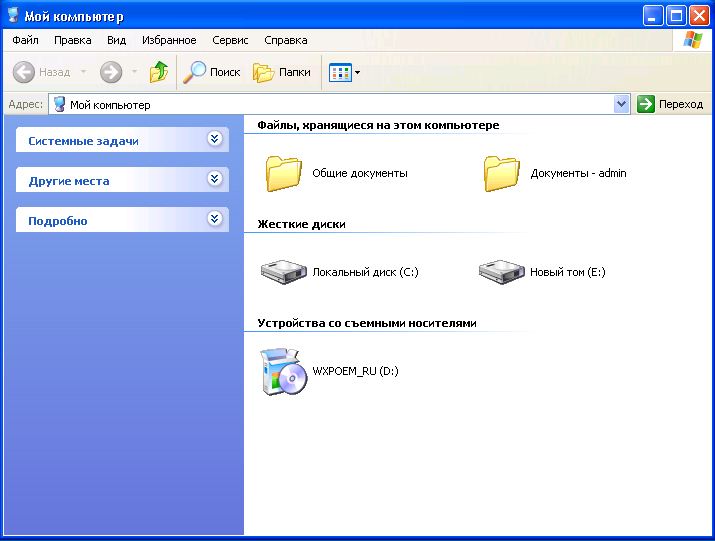Click the Мой компьютер address field

coord(339,104)
